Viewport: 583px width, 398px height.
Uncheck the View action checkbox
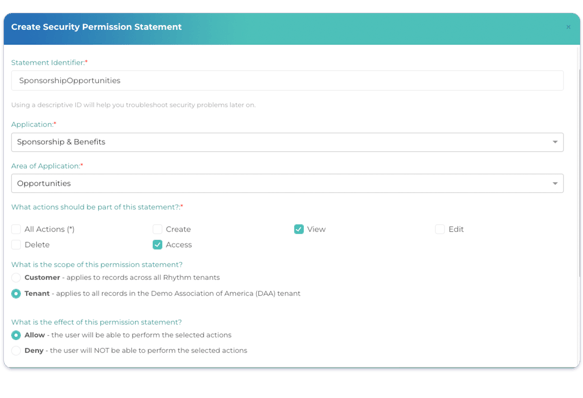[x=299, y=229]
